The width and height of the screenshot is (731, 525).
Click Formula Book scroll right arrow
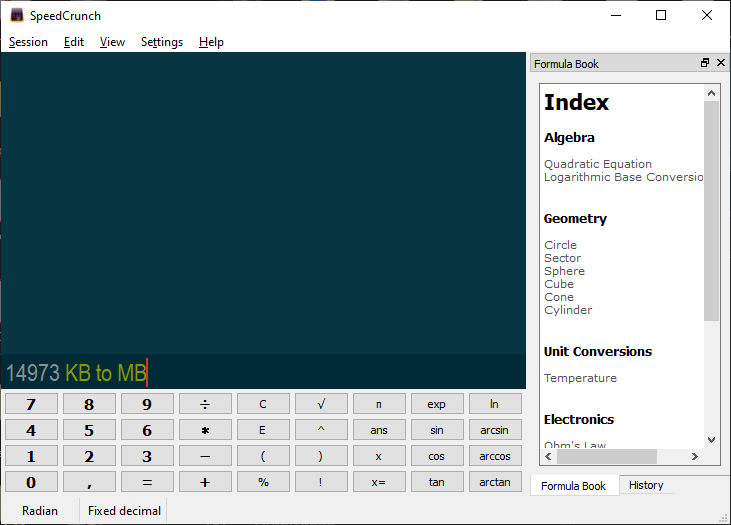click(695, 456)
